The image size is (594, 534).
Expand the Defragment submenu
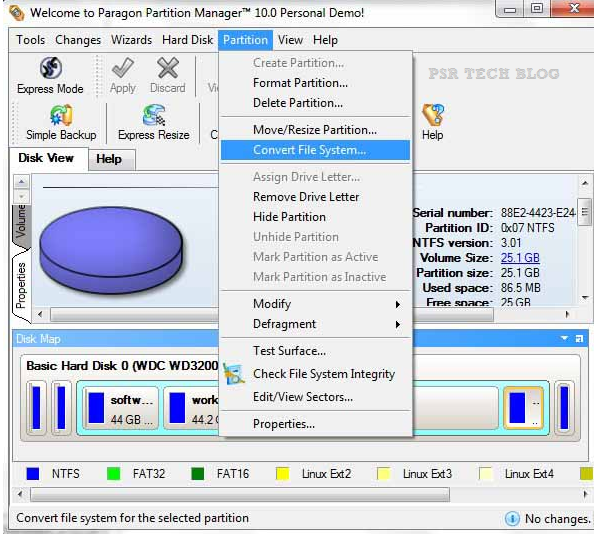coord(315,324)
